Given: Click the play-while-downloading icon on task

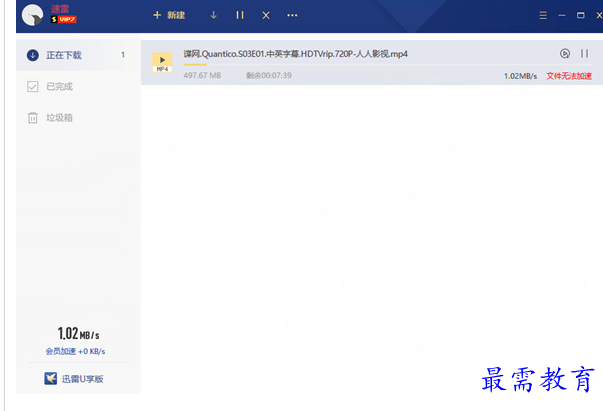Looking at the screenshot, I should click(x=565, y=53).
